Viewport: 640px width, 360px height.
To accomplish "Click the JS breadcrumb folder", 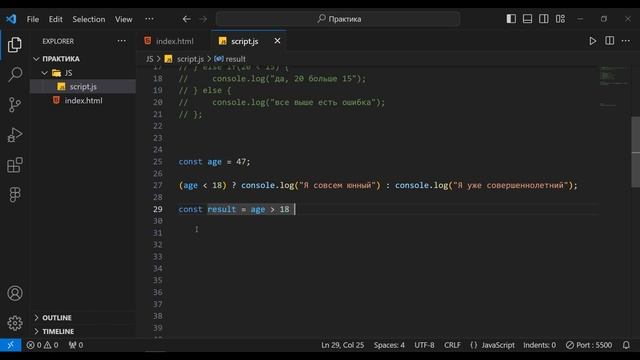I will (x=149, y=59).
